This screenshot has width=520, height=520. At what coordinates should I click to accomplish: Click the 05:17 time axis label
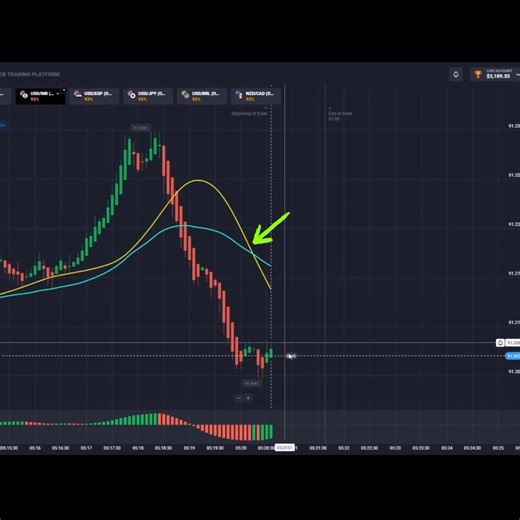point(86,448)
